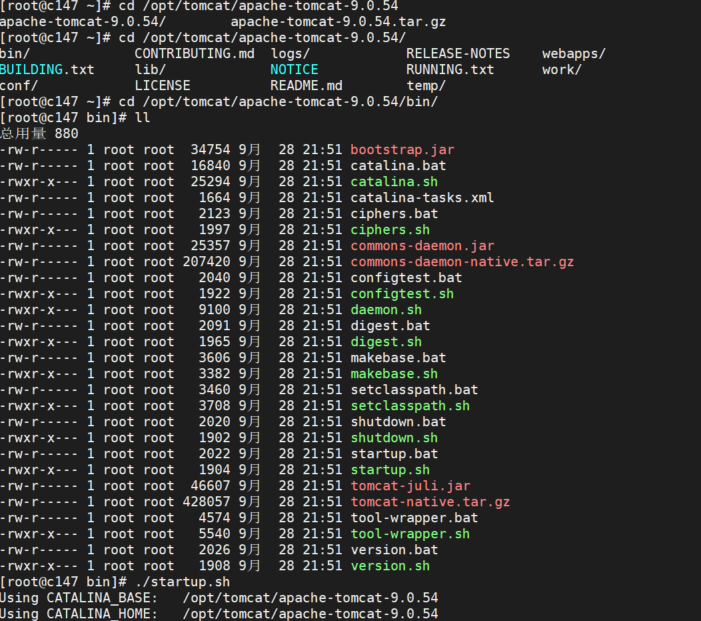Click the cd .../9.0.54/bin/ command line
This screenshot has width=701, height=621.
click(279, 101)
